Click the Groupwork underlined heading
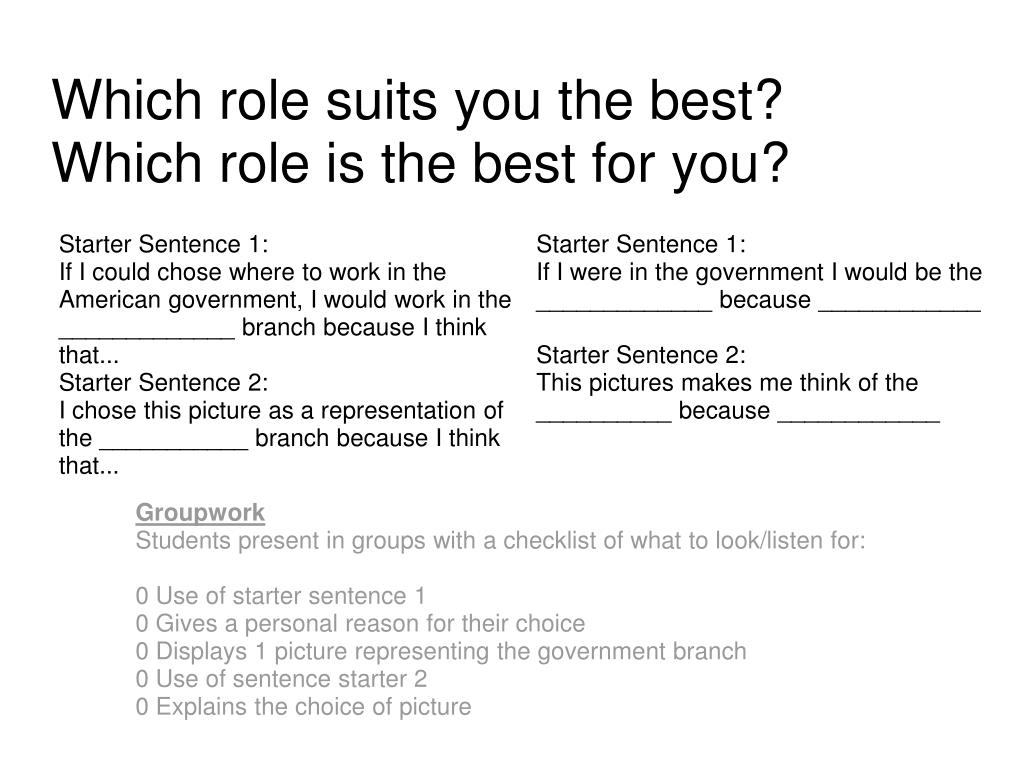 coord(200,513)
